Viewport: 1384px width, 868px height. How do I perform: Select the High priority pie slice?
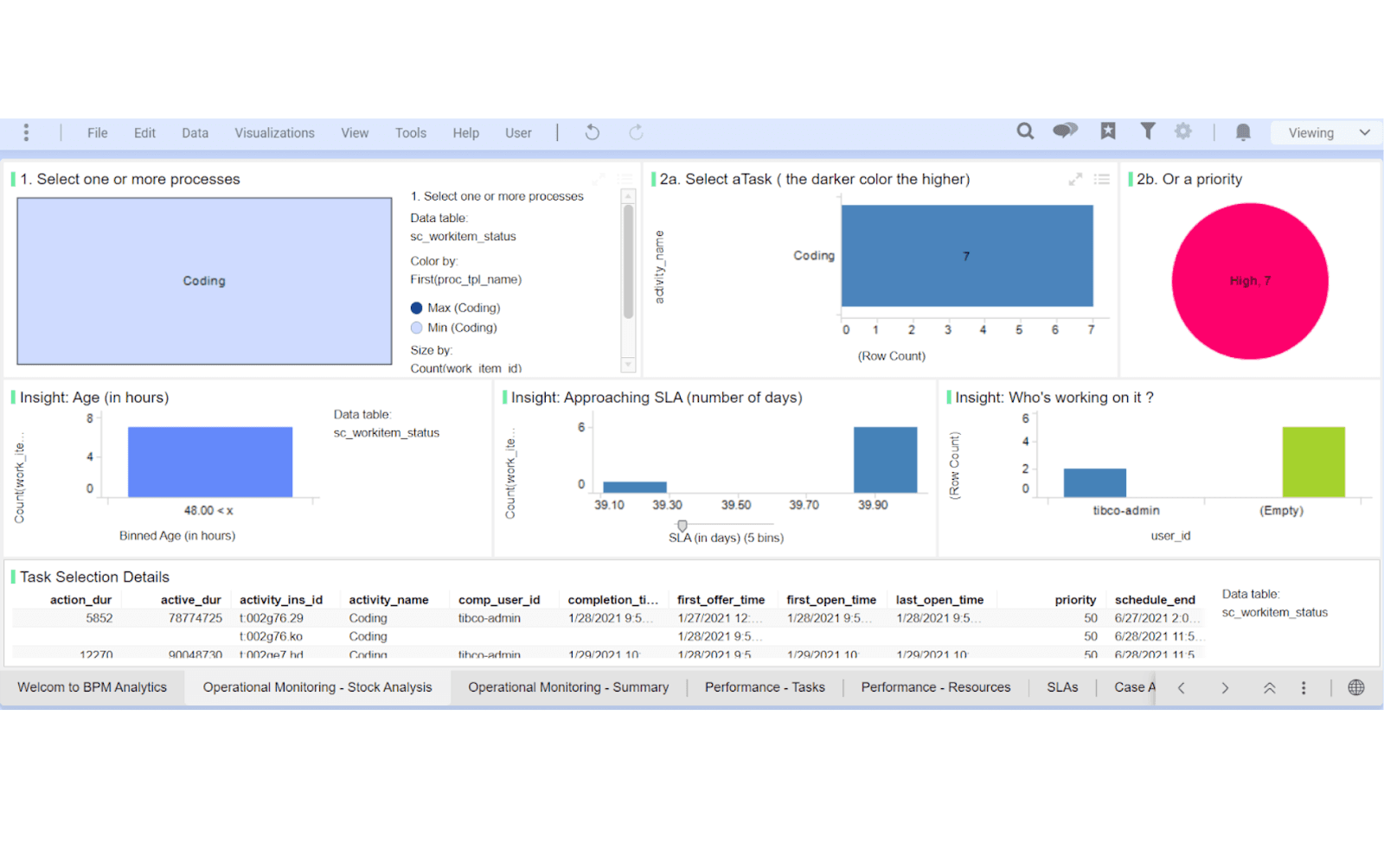(x=1250, y=281)
